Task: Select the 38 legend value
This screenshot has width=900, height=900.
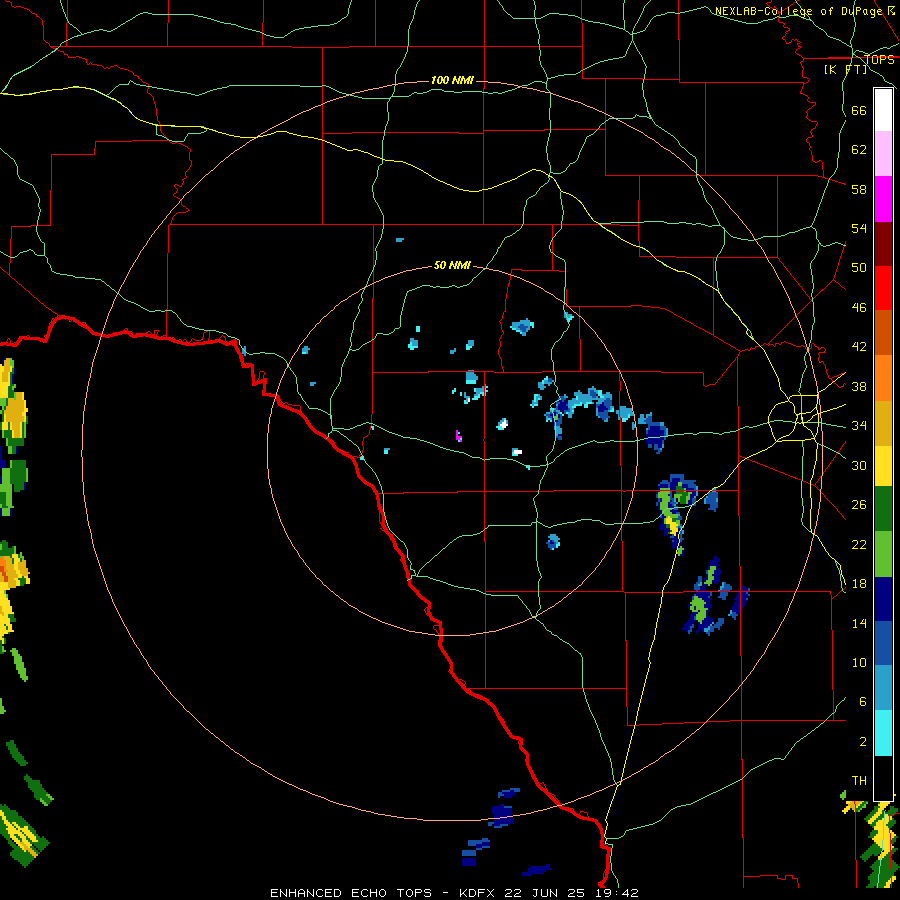Action: click(859, 386)
